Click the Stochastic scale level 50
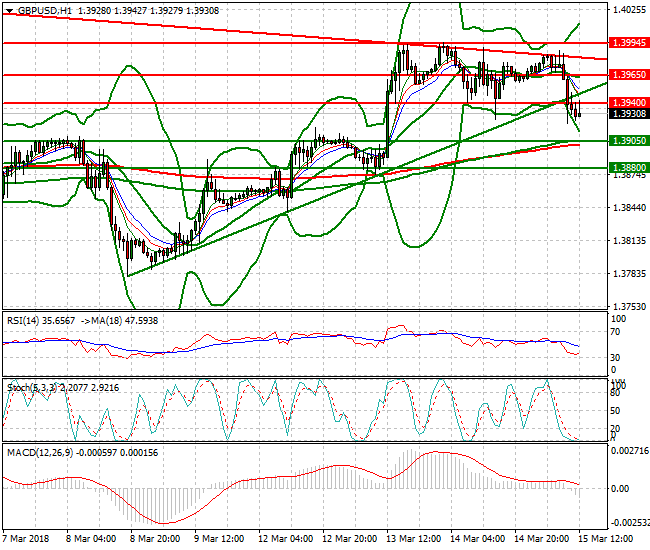 [x=616, y=410]
